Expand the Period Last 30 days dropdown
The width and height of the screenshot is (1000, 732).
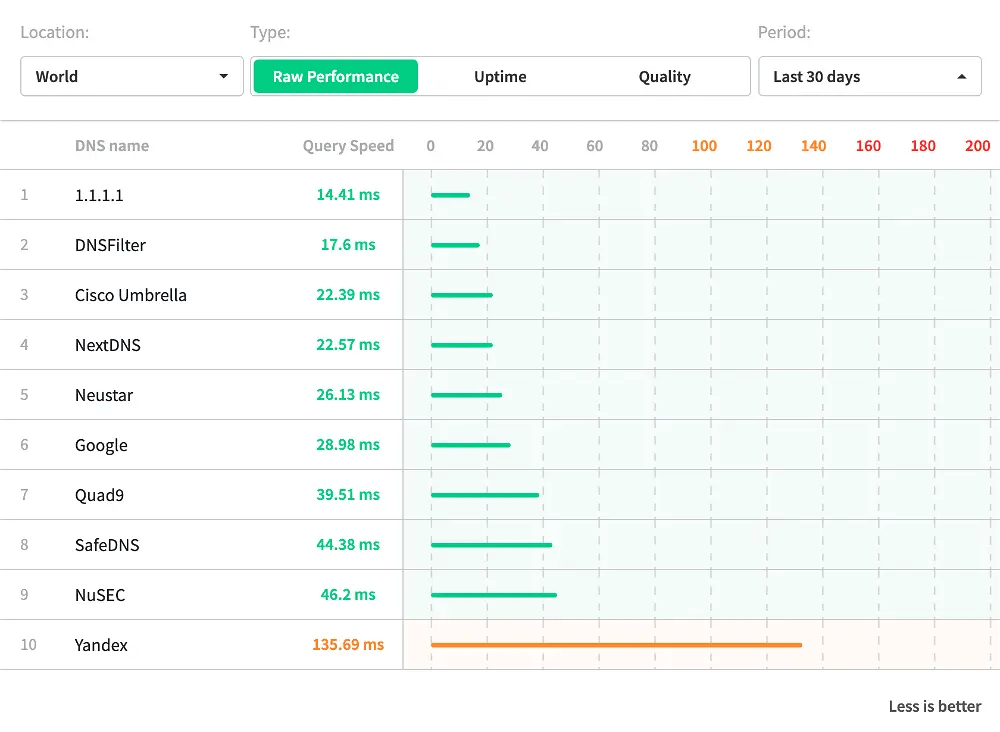pyautogui.click(x=869, y=77)
